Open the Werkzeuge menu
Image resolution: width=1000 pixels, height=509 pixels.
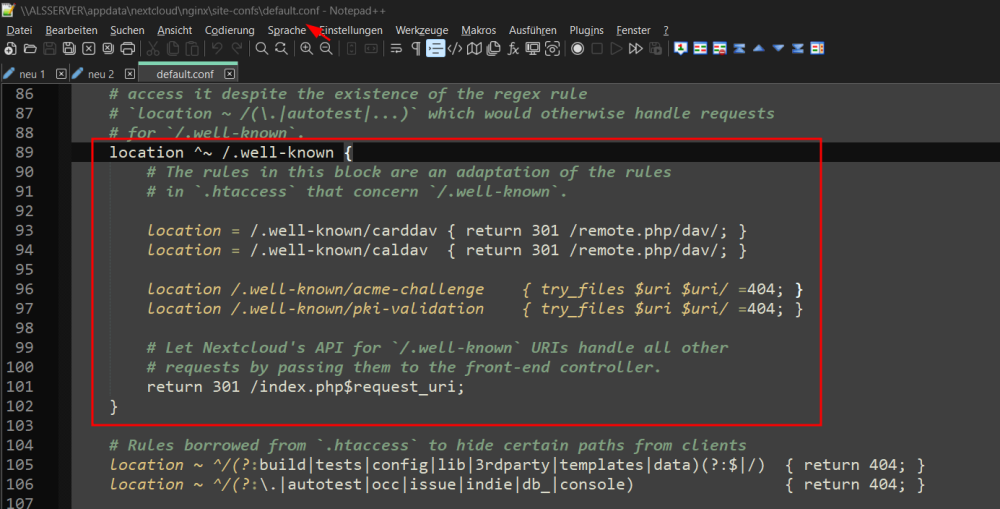(422, 30)
